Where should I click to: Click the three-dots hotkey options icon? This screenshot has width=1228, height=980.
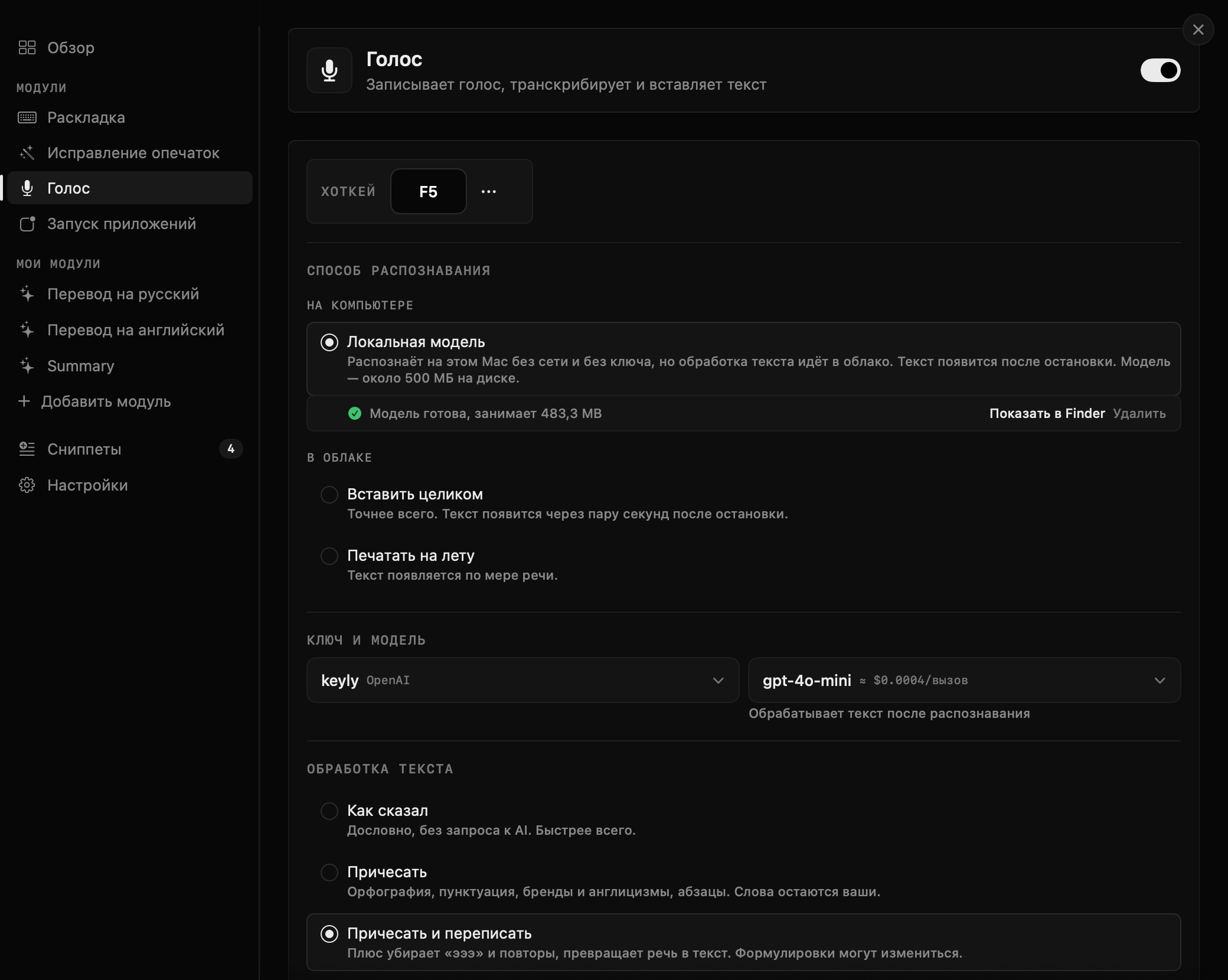coord(489,192)
